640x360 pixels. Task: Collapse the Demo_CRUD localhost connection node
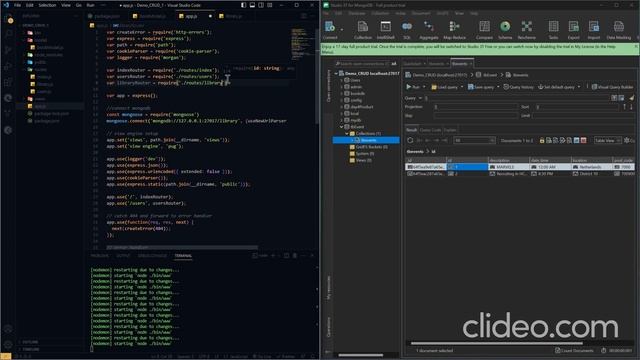click(336, 73)
